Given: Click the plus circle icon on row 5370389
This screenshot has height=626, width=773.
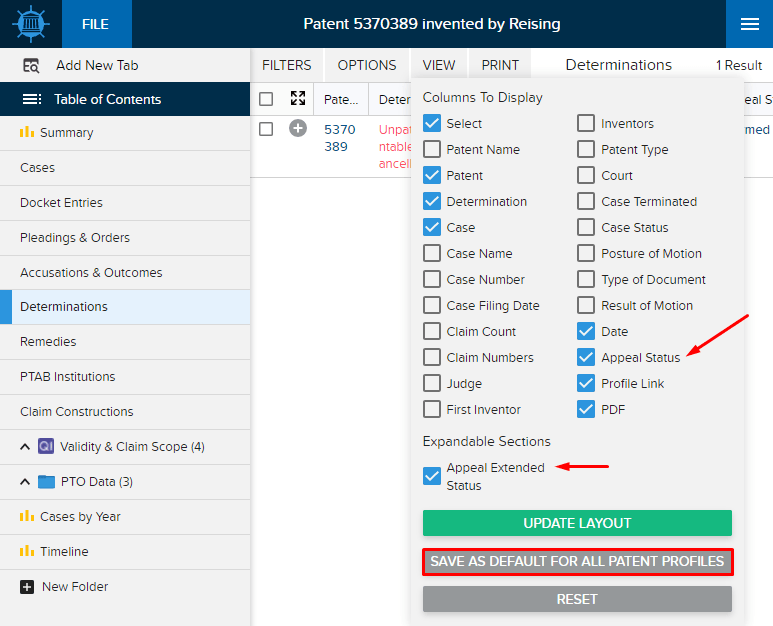Looking at the screenshot, I should (x=298, y=129).
